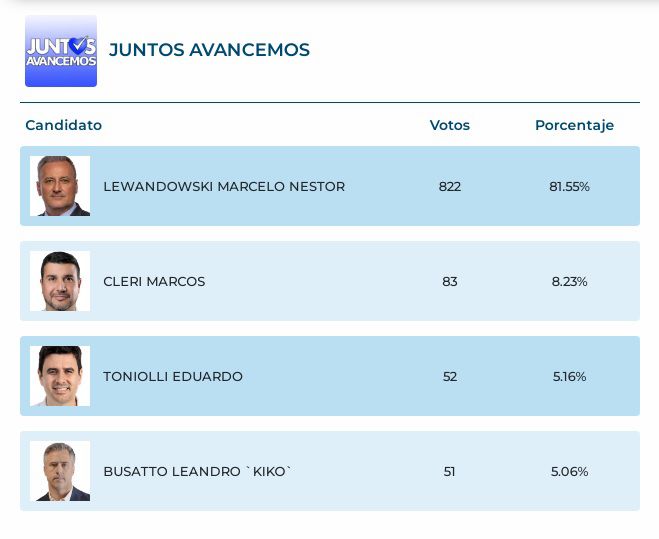
Task: Select the Votos column header
Action: (450, 125)
